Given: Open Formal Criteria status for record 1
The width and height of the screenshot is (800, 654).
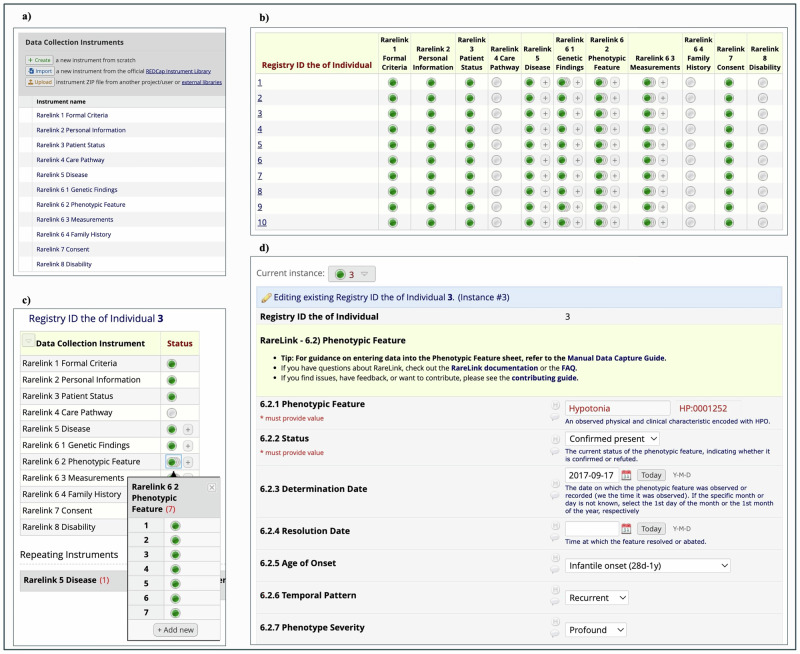Looking at the screenshot, I should point(393,83).
